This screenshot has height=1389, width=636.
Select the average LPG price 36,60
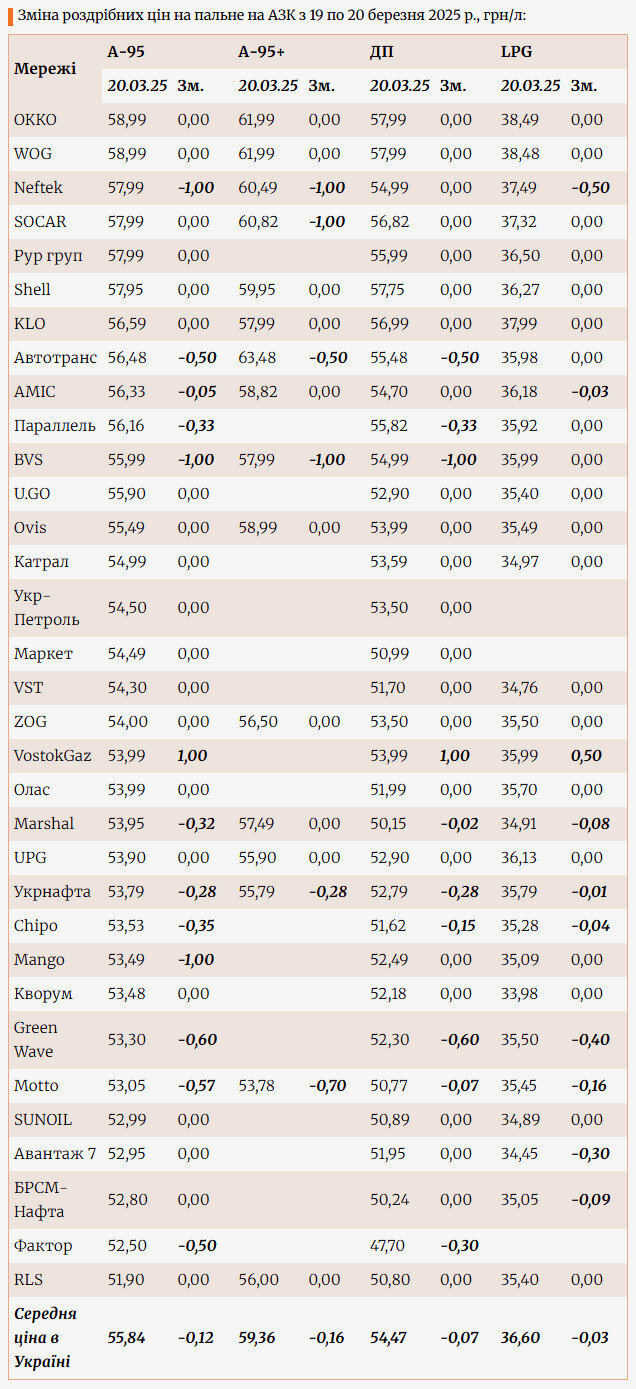click(520, 1338)
